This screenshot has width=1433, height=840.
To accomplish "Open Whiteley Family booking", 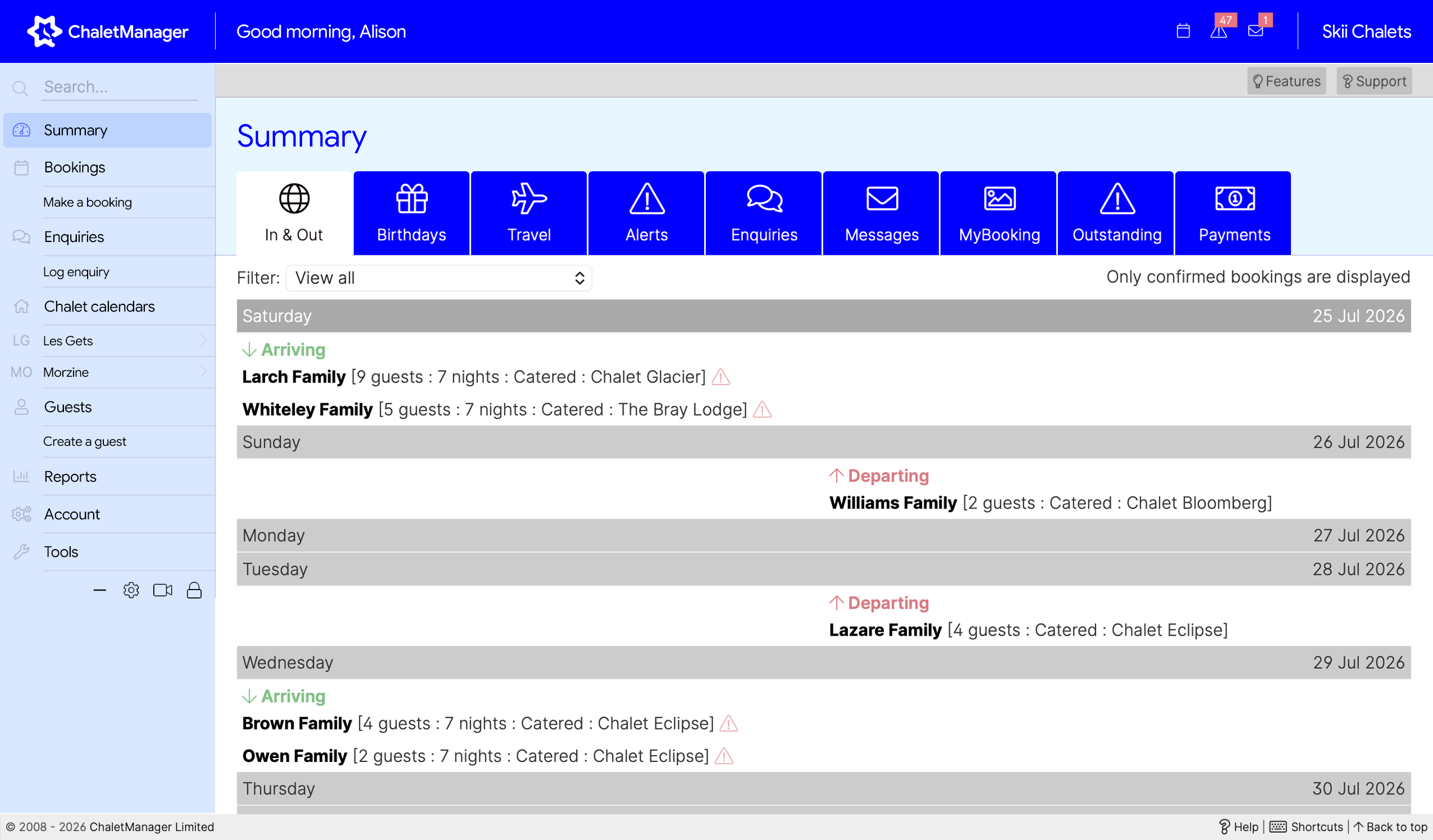I will coord(307,409).
